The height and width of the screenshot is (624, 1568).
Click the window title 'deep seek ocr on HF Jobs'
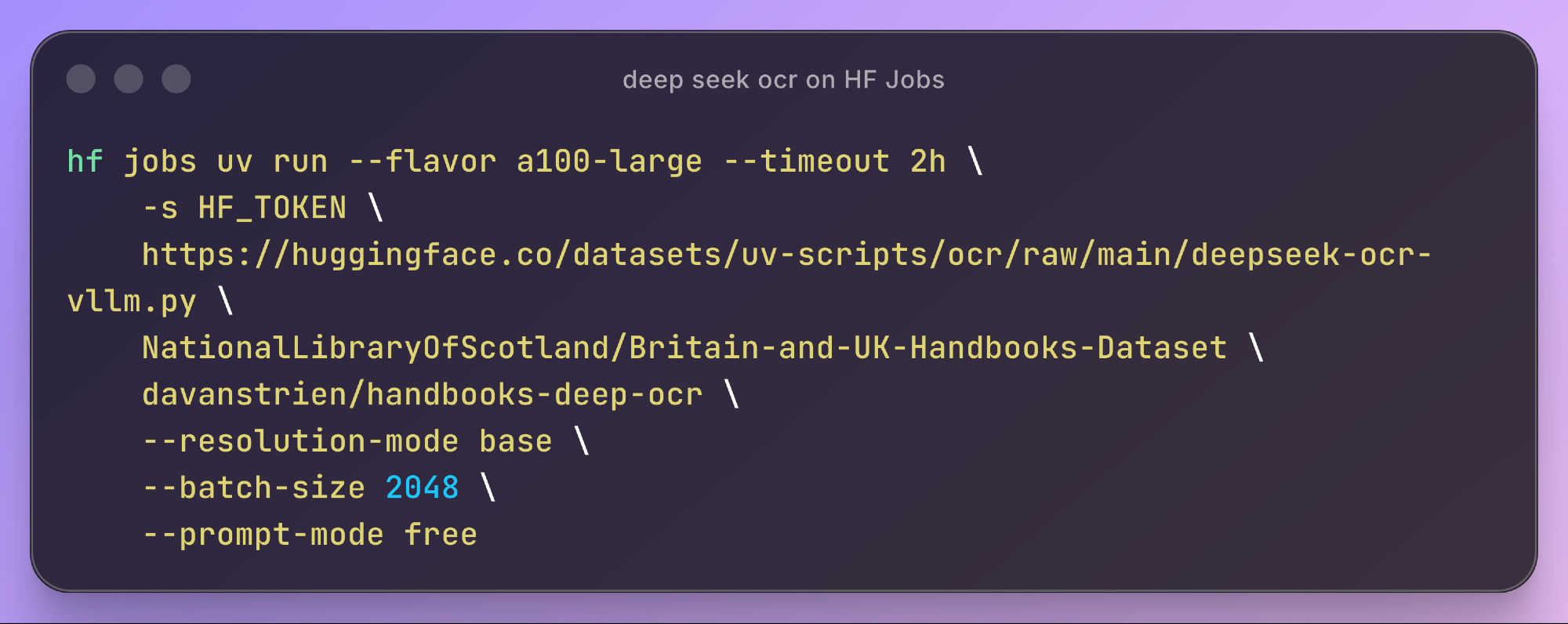783,80
